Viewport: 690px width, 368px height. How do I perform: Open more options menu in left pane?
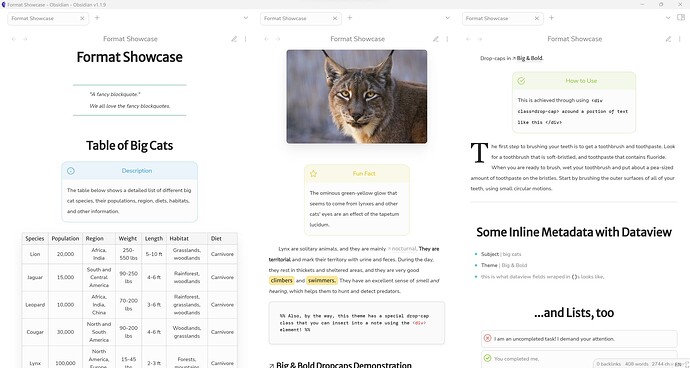tap(246, 39)
